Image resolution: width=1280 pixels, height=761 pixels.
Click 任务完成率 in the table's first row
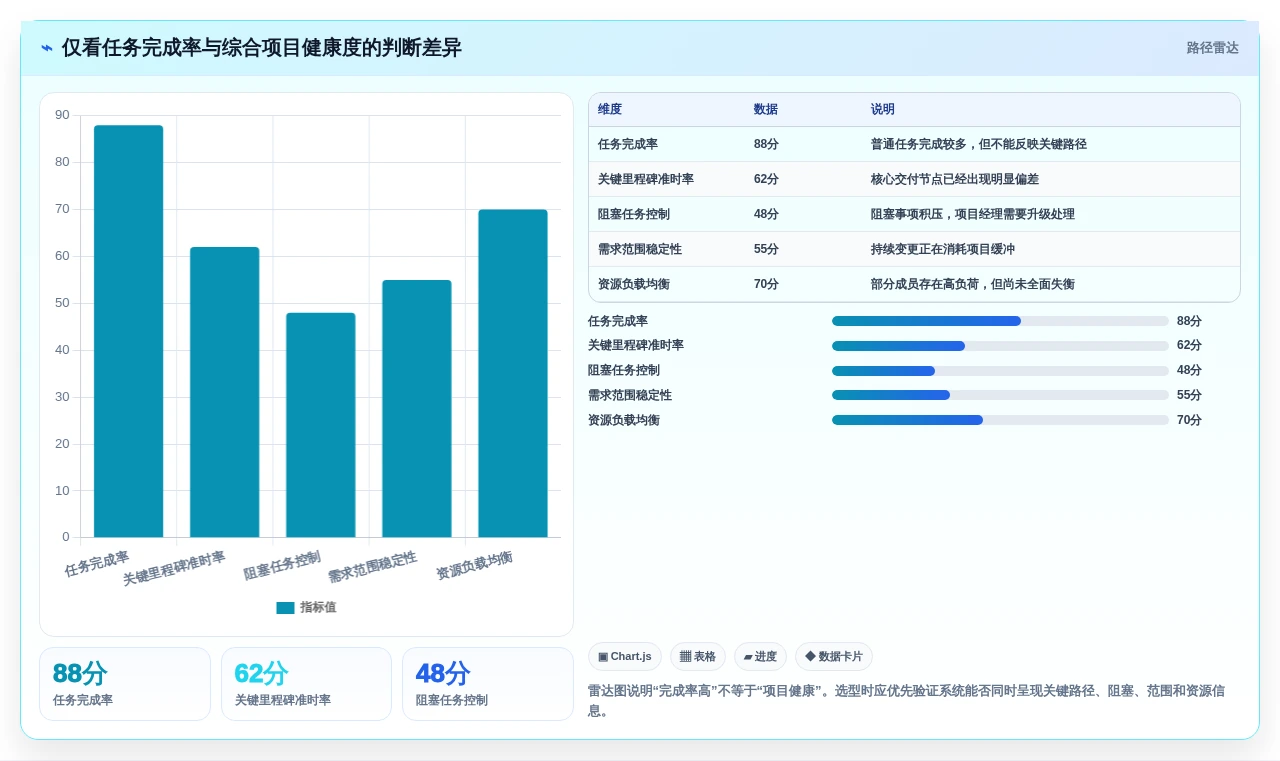coord(628,144)
